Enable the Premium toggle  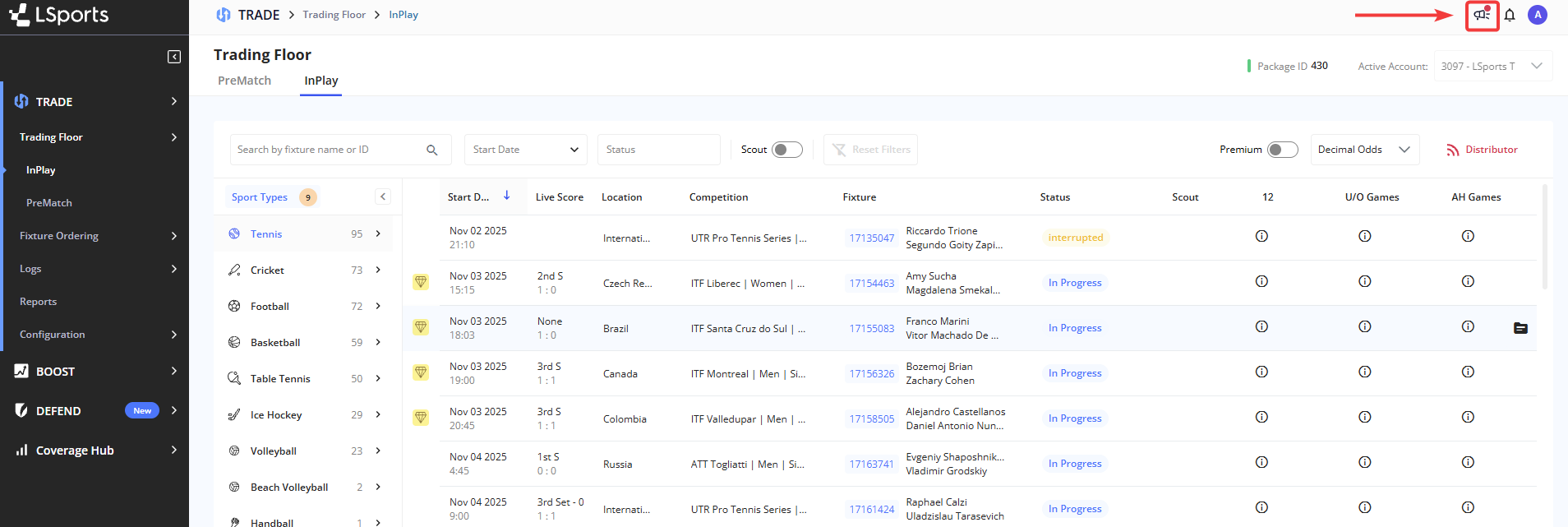[x=1281, y=150]
